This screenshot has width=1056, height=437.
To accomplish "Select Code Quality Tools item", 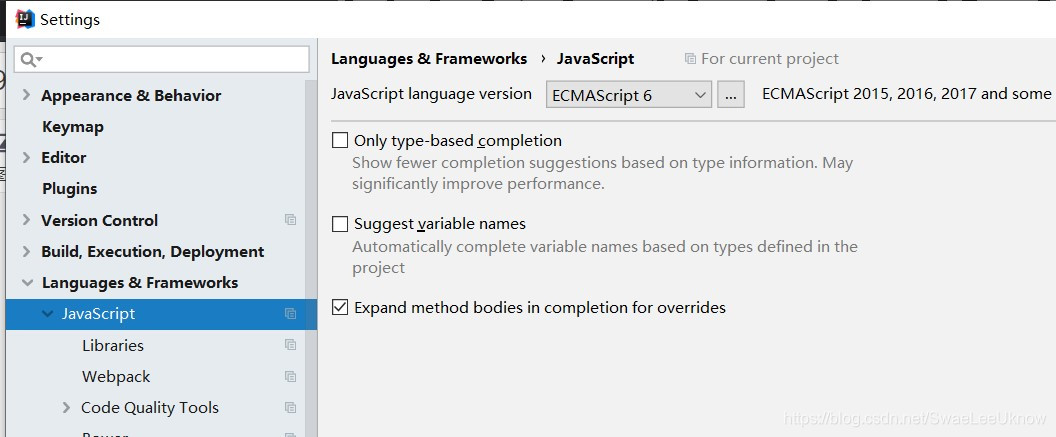I will point(150,407).
